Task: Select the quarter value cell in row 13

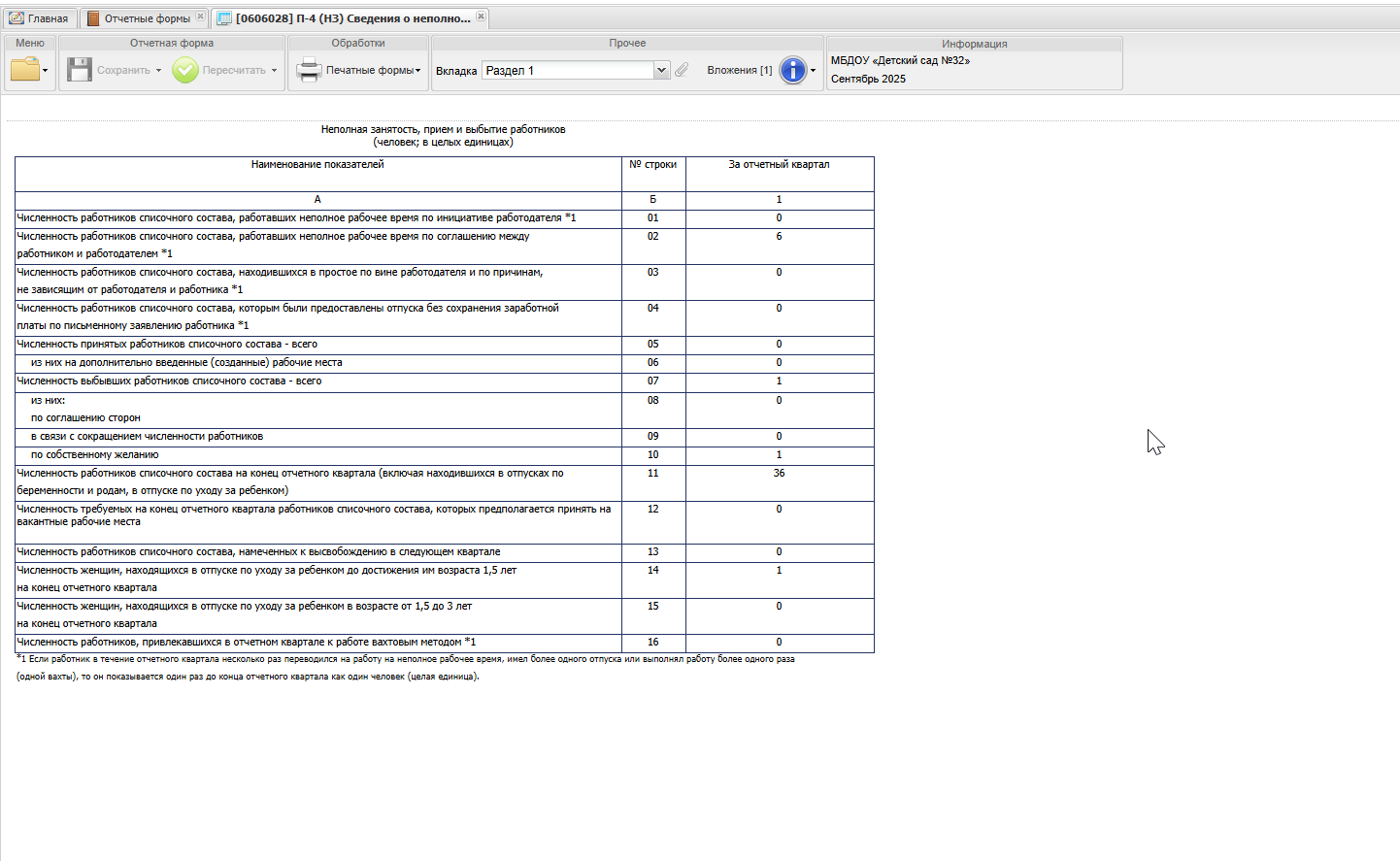Action: click(x=780, y=553)
